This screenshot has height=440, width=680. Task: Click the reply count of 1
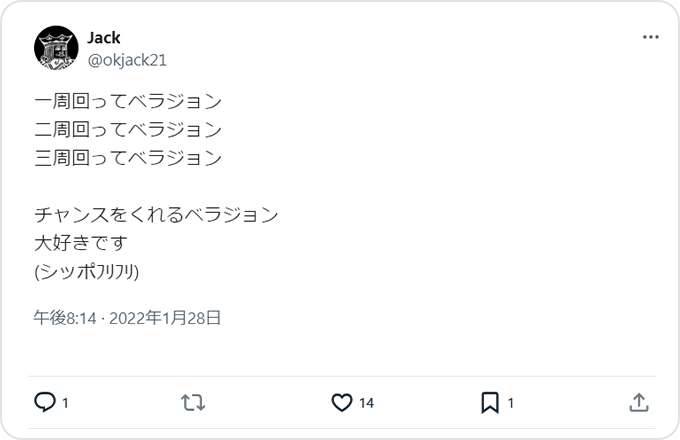[x=66, y=403]
